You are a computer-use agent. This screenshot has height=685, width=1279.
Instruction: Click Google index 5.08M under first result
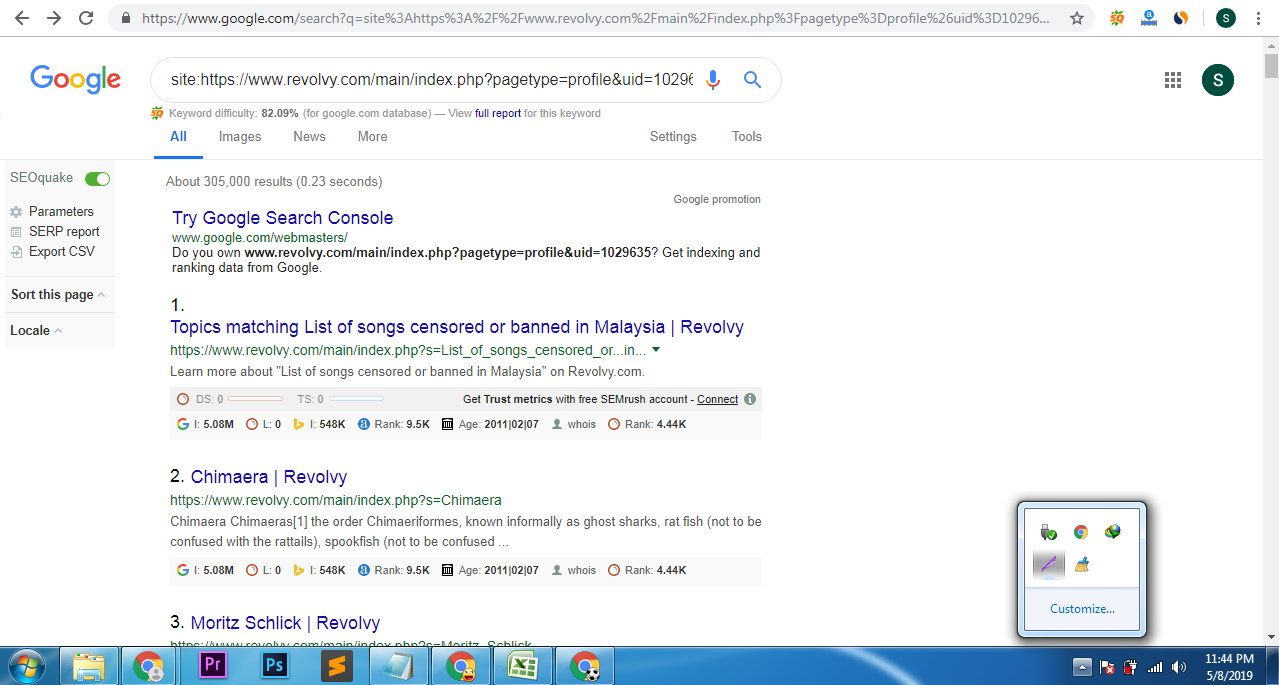click(x=205, y=425)
